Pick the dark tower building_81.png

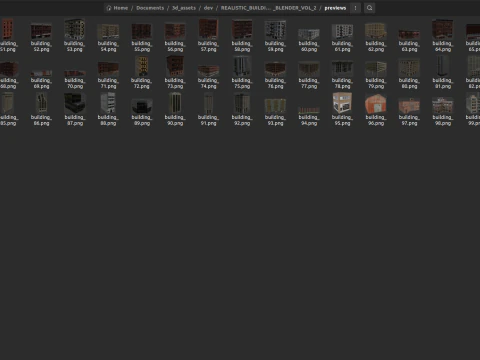pos(443,66)
